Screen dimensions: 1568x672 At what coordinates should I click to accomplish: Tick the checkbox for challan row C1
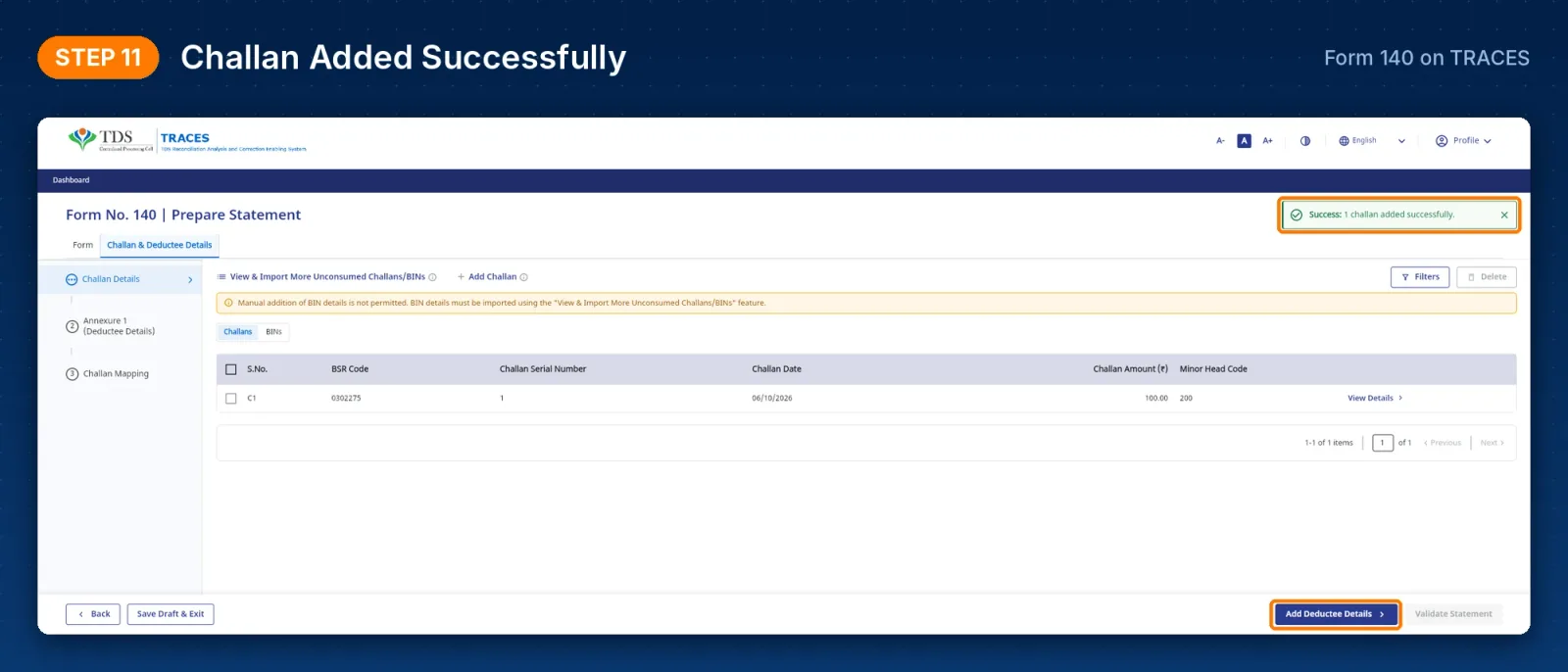[231, 399]
